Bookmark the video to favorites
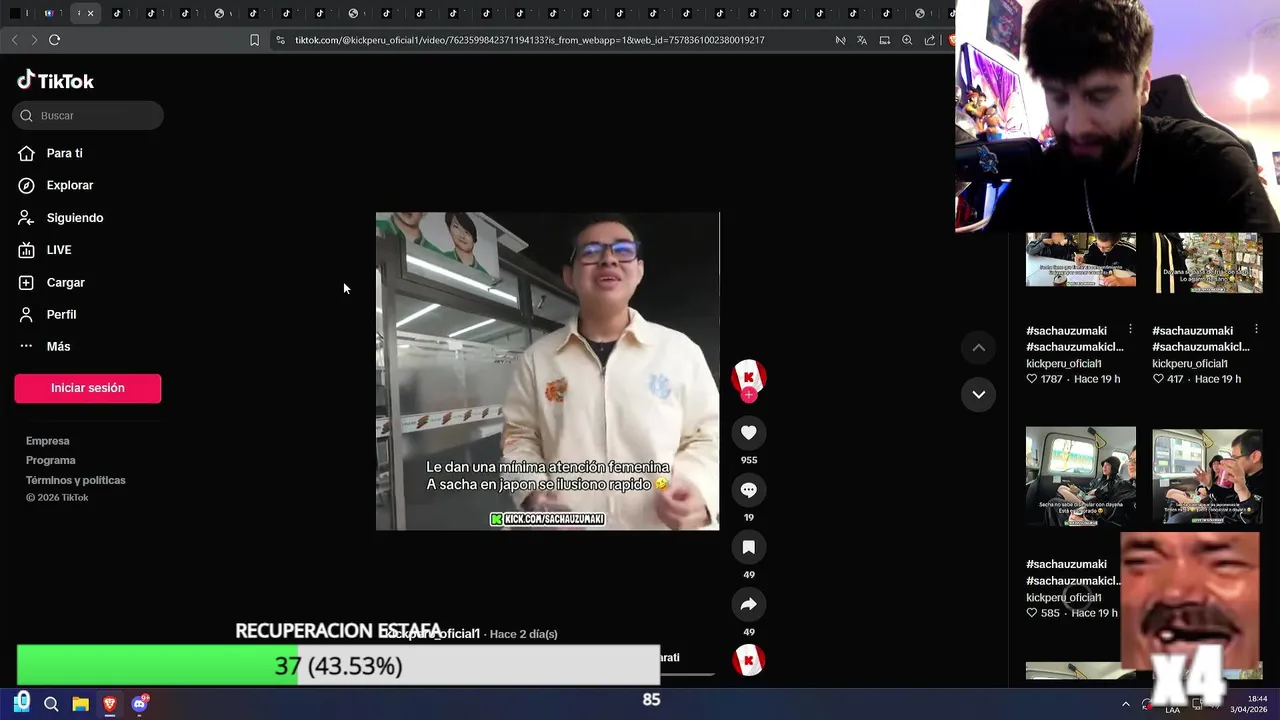The height and width of the screenshot is (720, 1280). (x=748, y=547)
